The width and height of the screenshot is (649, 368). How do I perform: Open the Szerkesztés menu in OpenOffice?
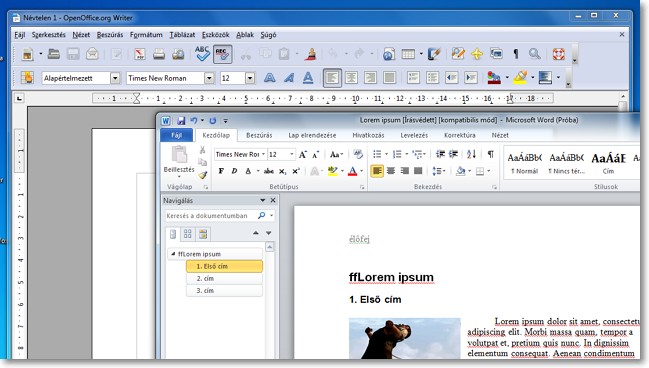(48, 35)
